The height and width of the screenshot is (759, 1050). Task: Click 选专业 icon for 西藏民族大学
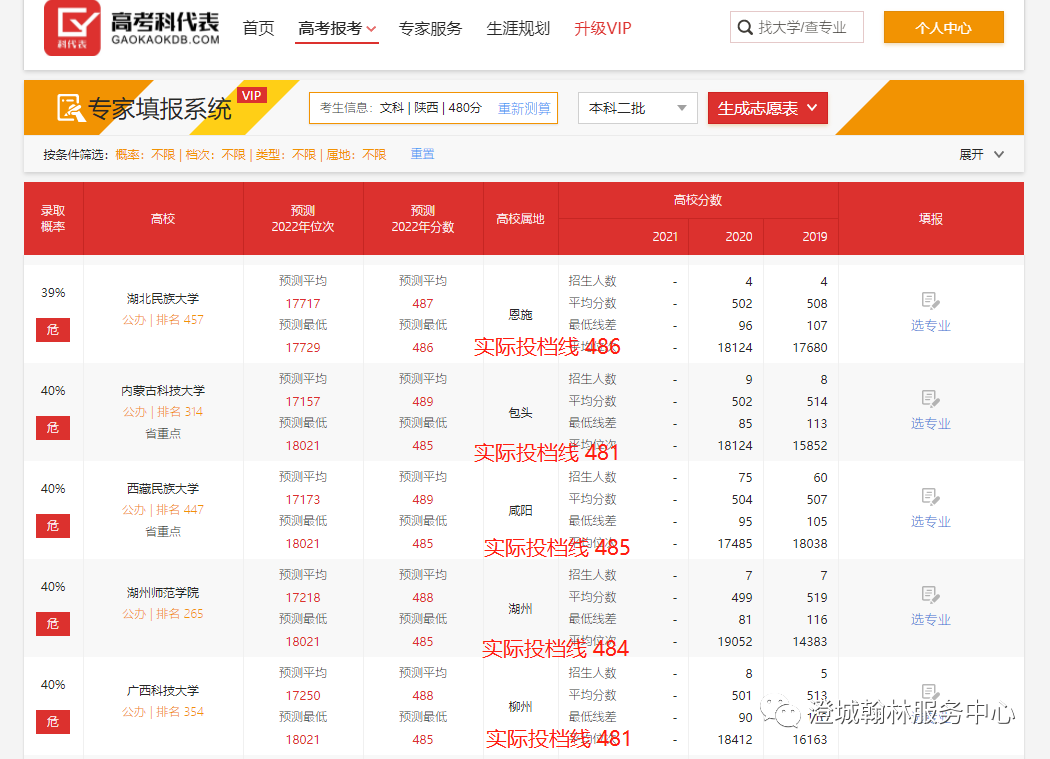coord(930,496)
